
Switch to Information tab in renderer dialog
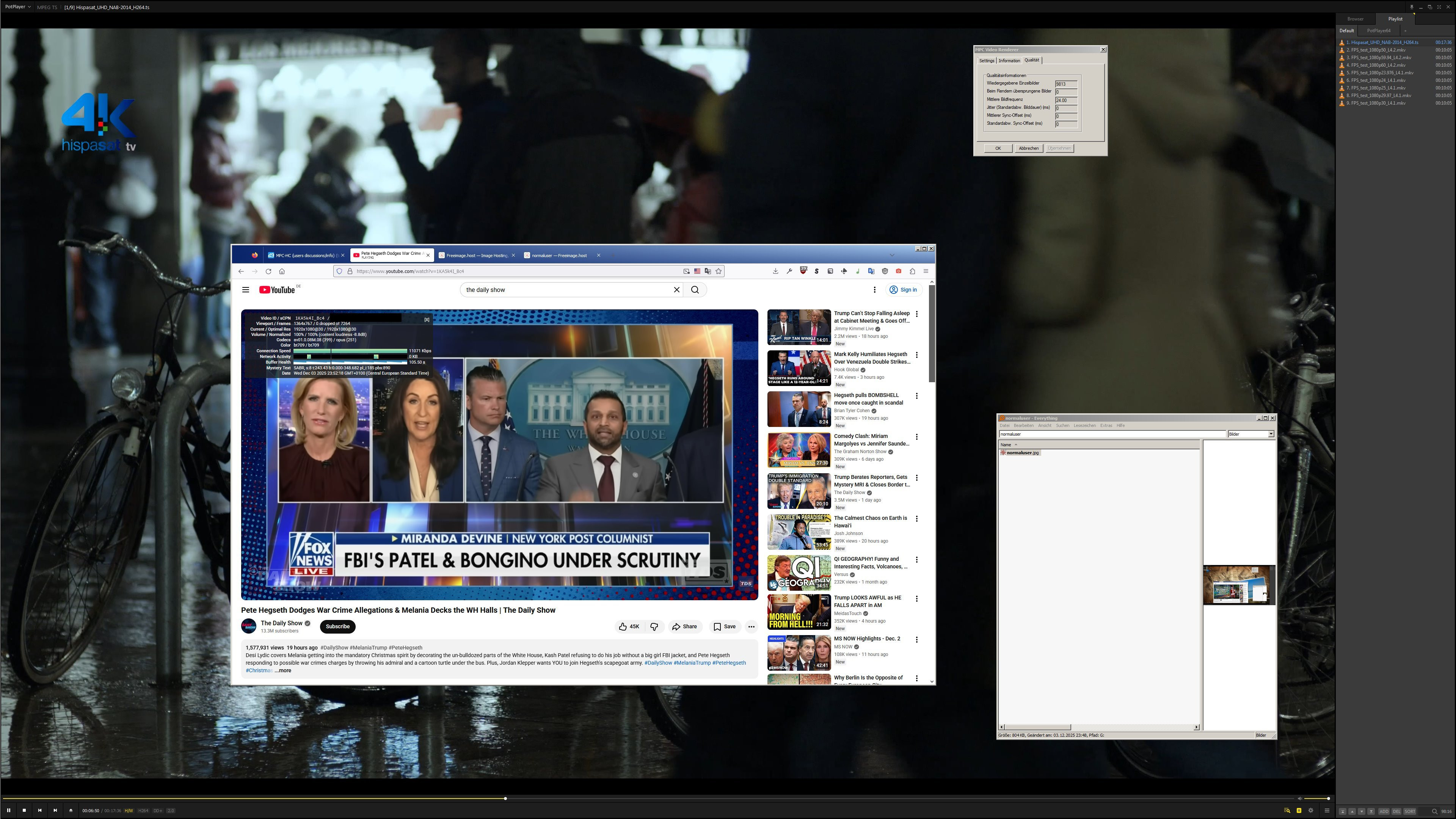[x=1009, y=61]
